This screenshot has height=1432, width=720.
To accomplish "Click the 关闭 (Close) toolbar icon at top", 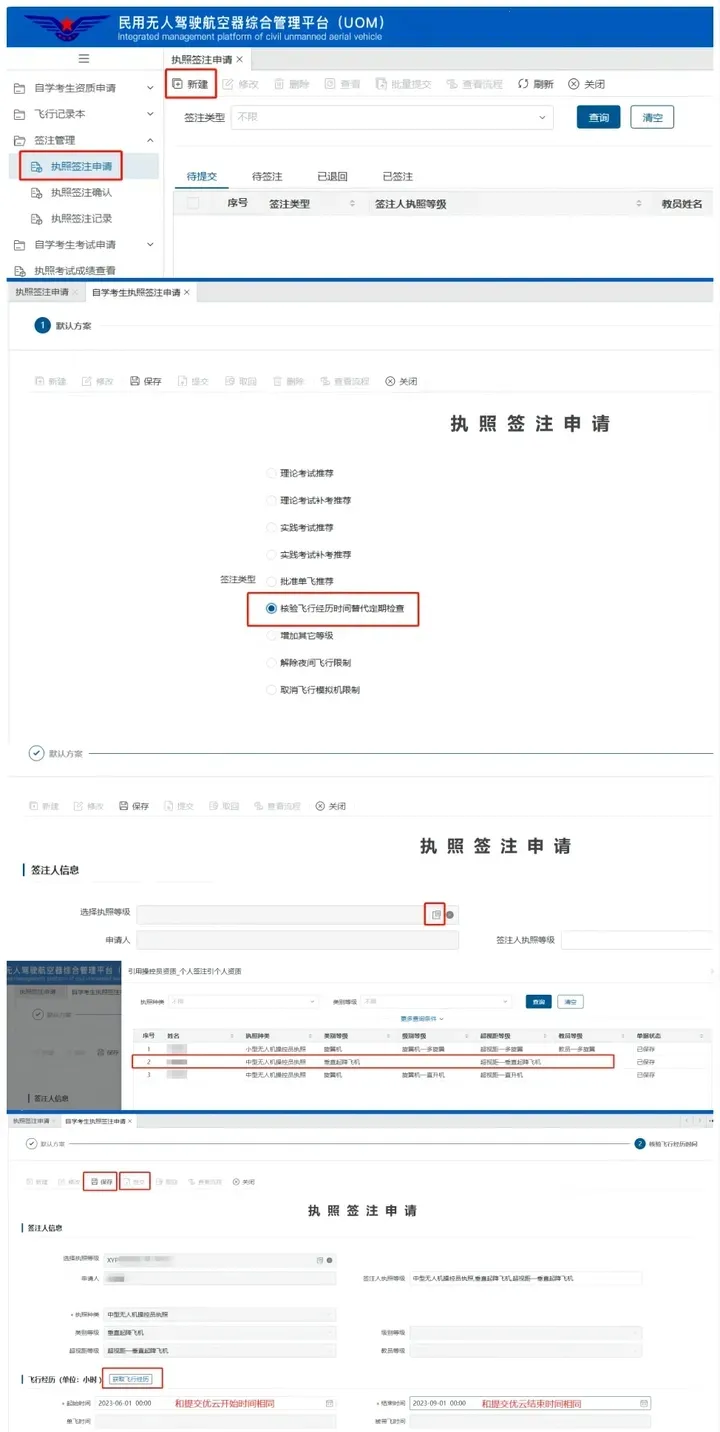I will tap(574, 84).
